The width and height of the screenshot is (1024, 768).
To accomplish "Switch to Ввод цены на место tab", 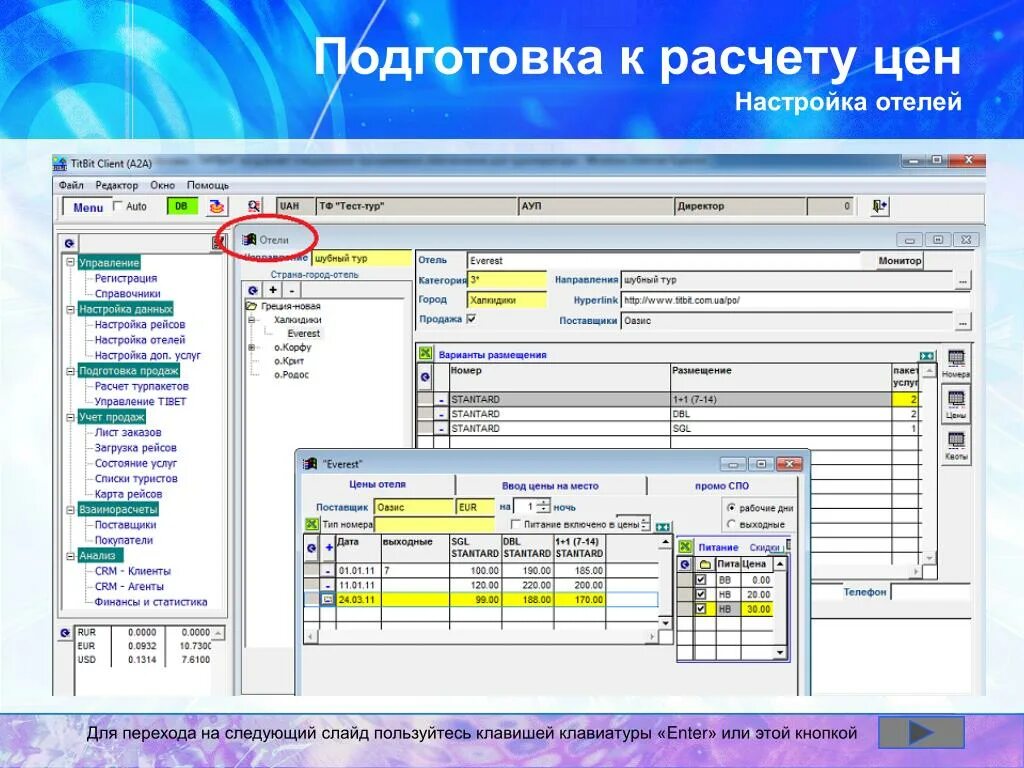I will pos(550,486).
